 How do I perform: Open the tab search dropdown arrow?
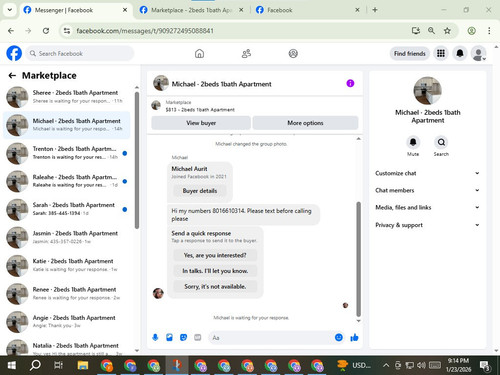10,10
